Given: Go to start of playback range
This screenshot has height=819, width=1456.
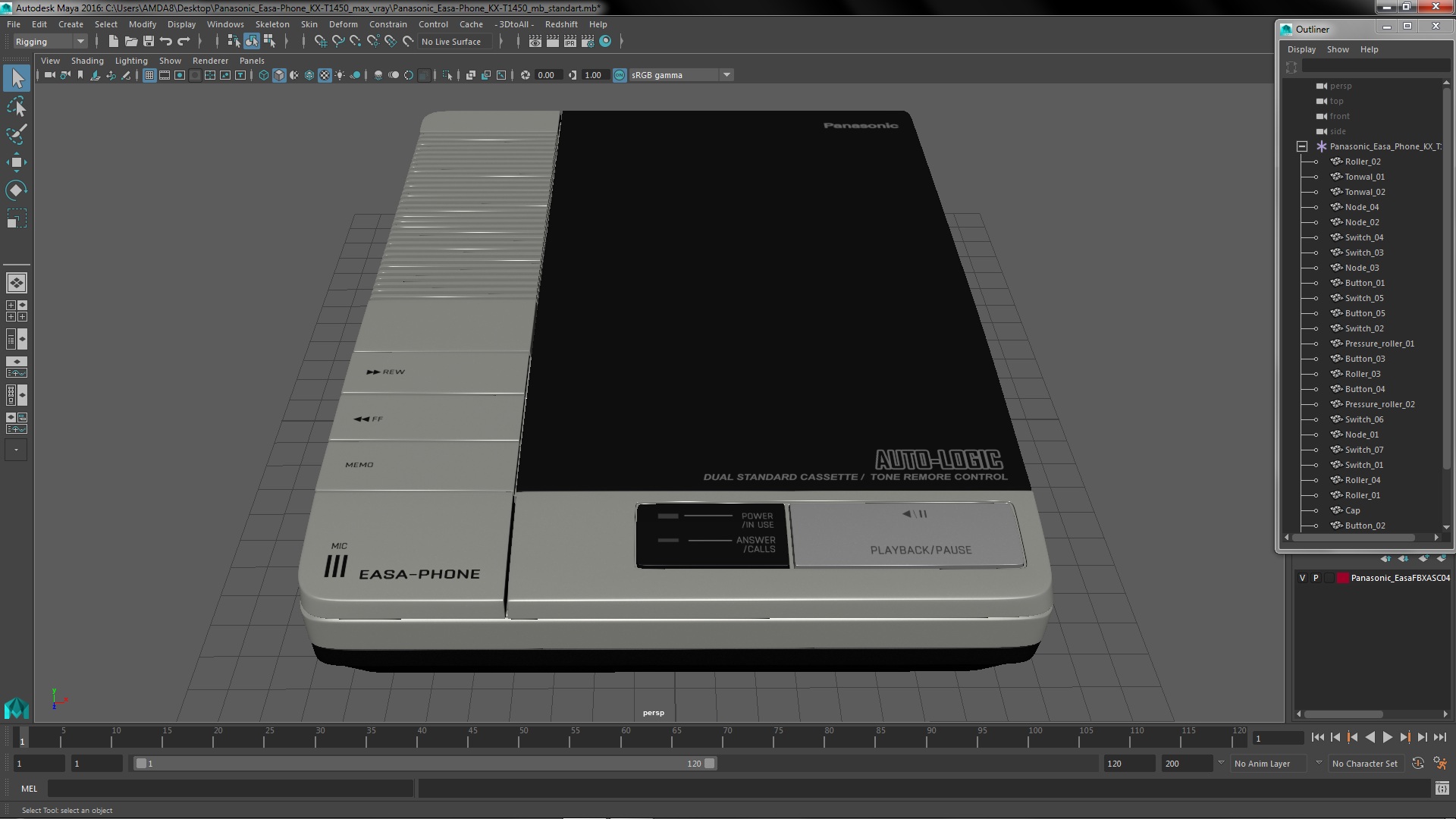Looking at the screenshot, I should 1317,737.
